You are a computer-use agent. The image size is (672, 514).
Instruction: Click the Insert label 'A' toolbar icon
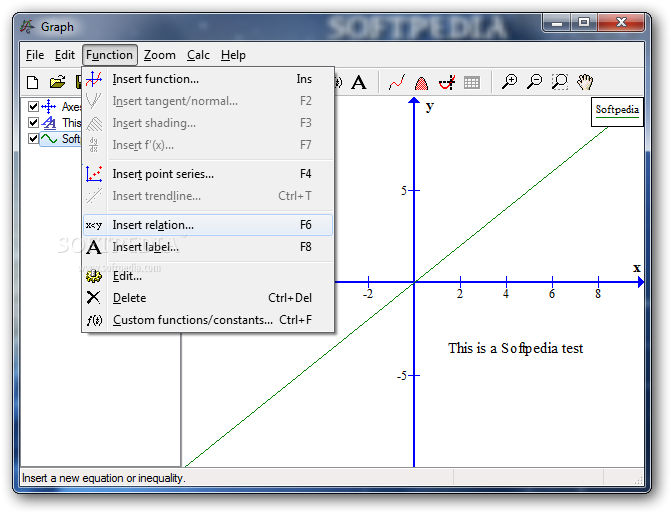point(359,82)
